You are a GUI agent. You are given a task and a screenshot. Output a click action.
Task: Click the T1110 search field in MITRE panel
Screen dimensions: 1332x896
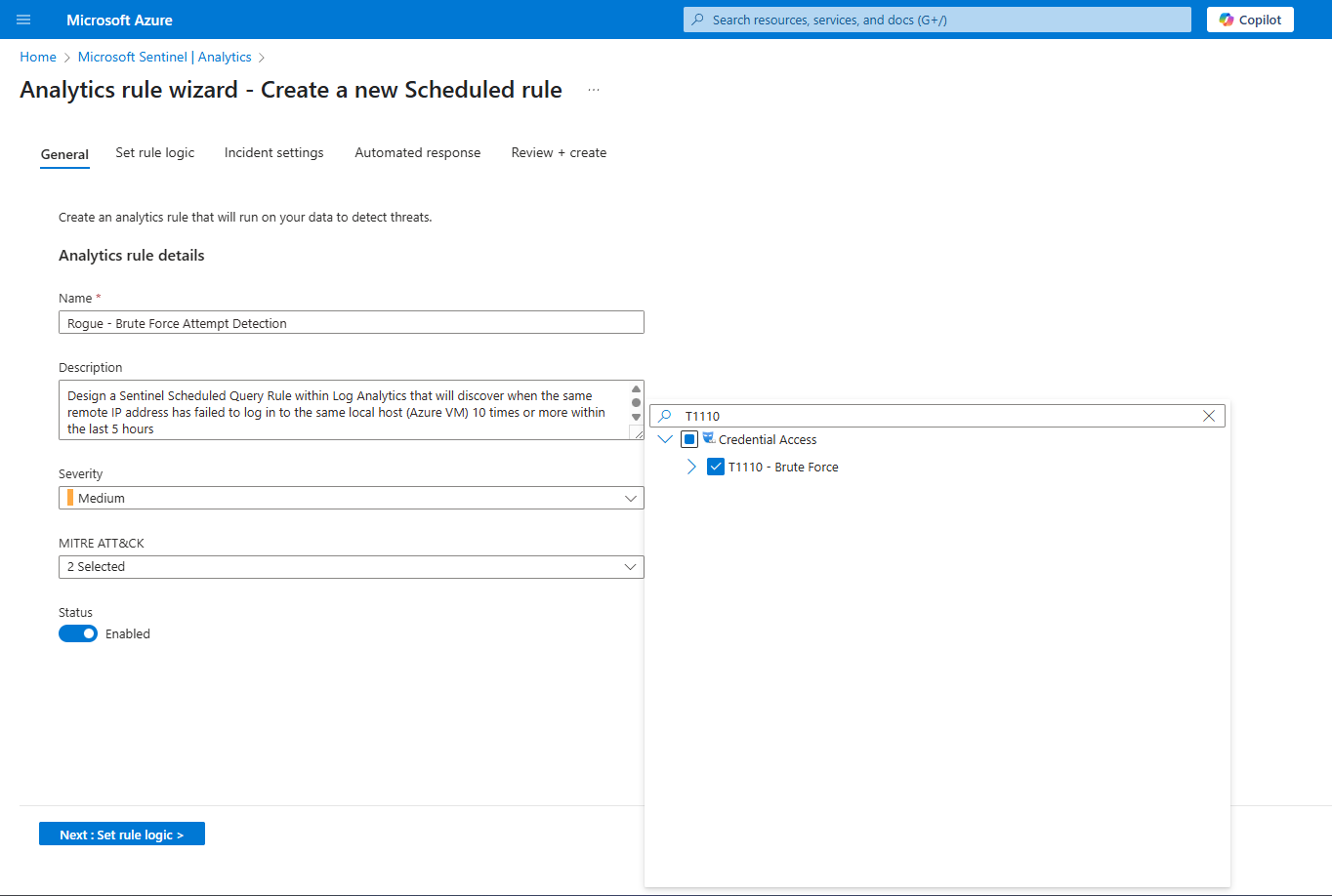(x=937, y=416)
